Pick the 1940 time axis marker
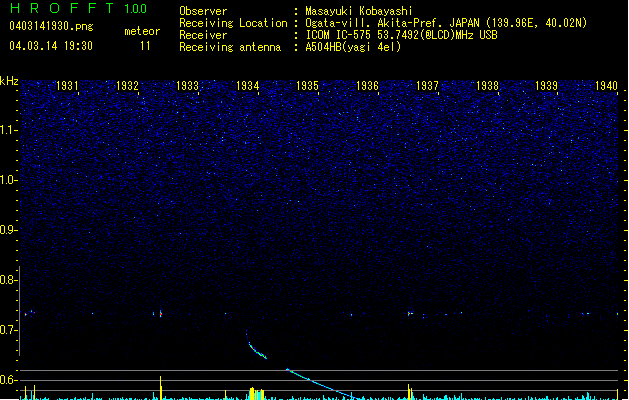629x400 pixels. 606,86
